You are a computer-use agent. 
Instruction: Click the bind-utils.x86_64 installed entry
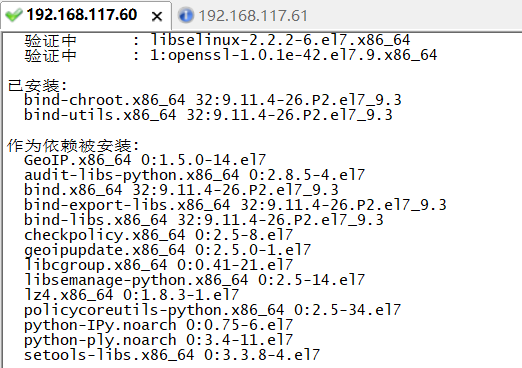[x=208, y=115]
